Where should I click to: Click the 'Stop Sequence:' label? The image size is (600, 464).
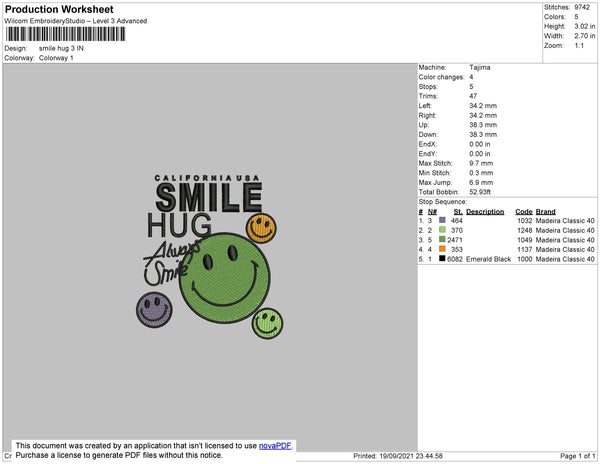tap(443, 202)
